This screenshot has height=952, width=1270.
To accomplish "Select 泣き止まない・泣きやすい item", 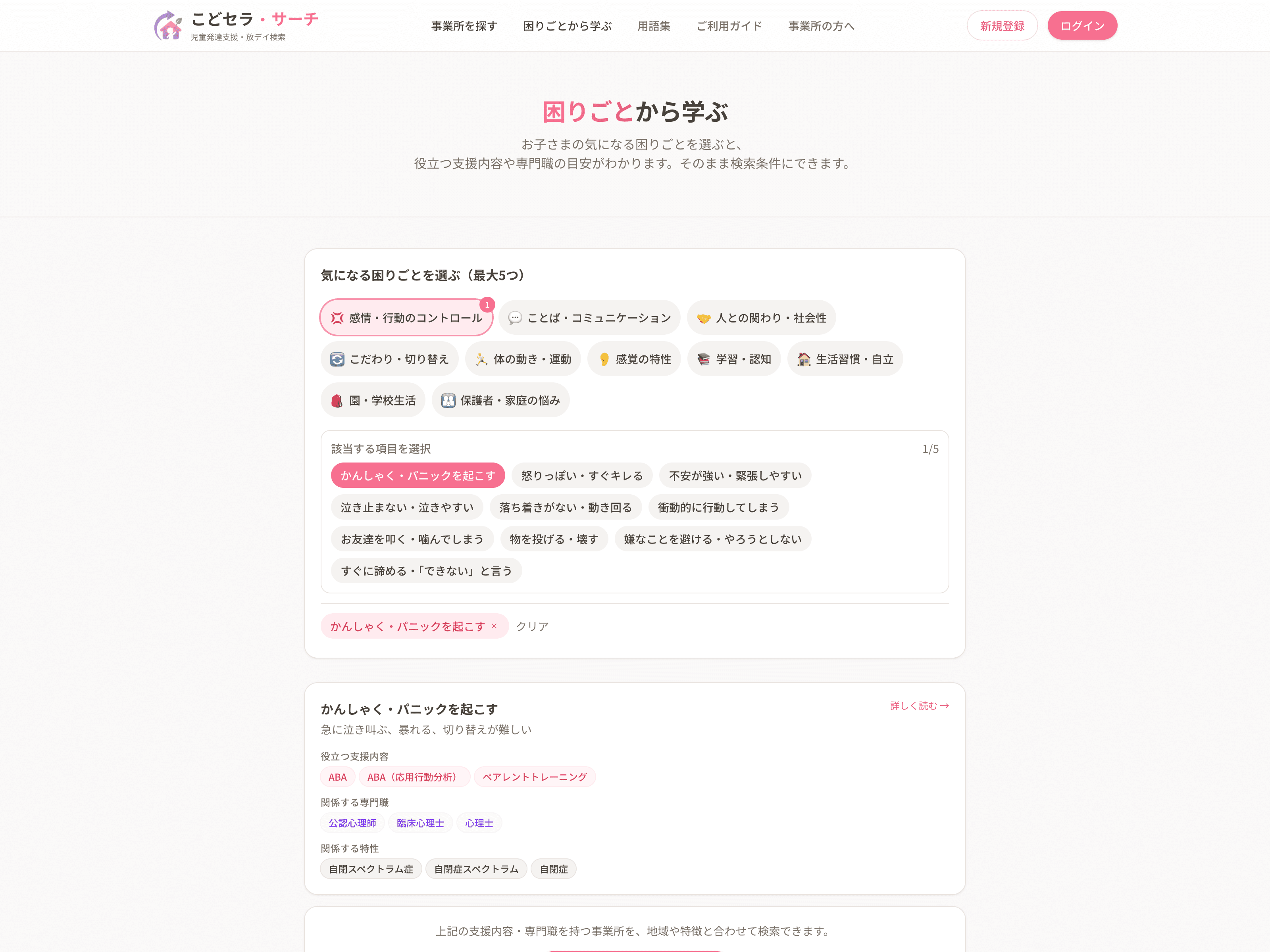I will point(407,507).
